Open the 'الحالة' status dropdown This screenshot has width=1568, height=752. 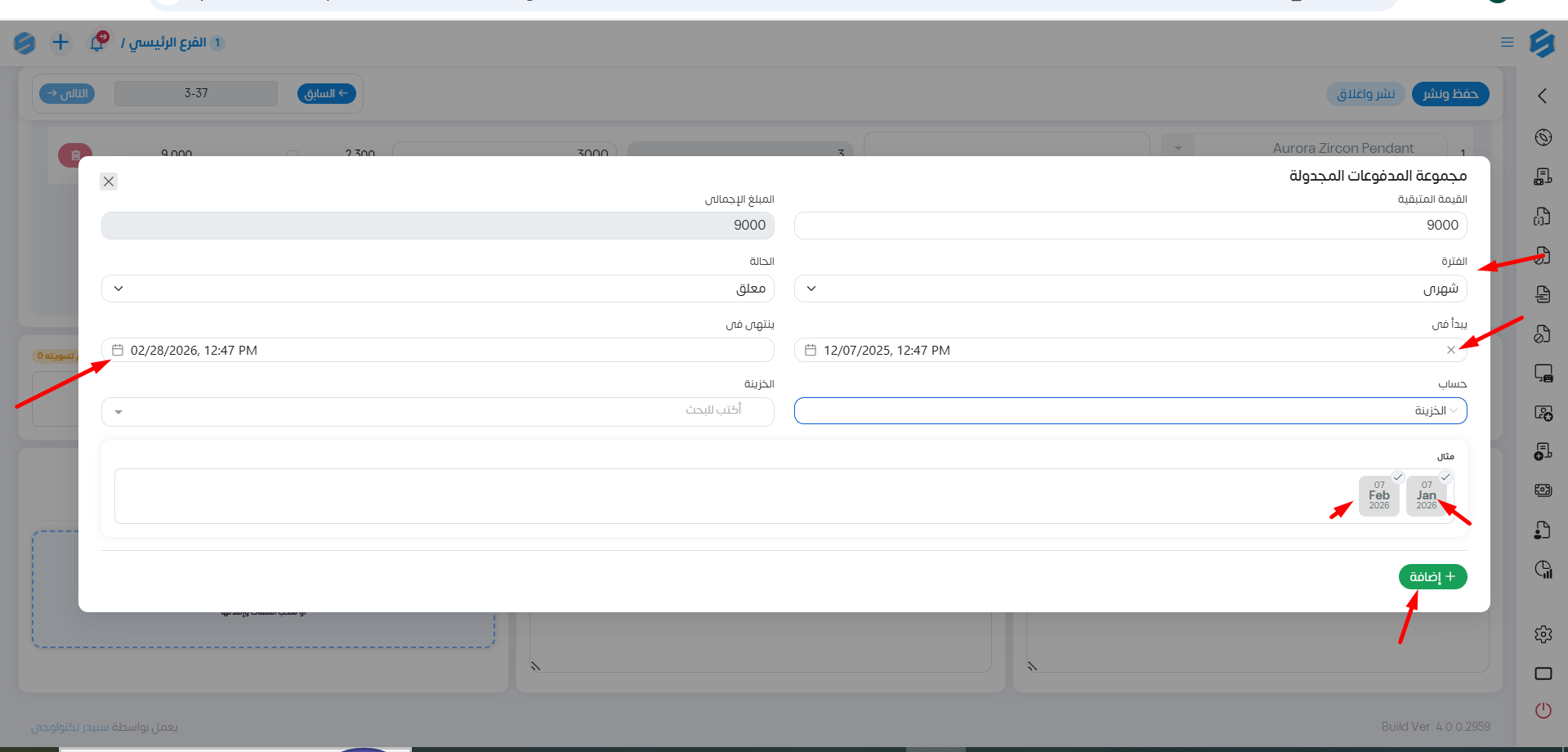click(x=437, y=289)
